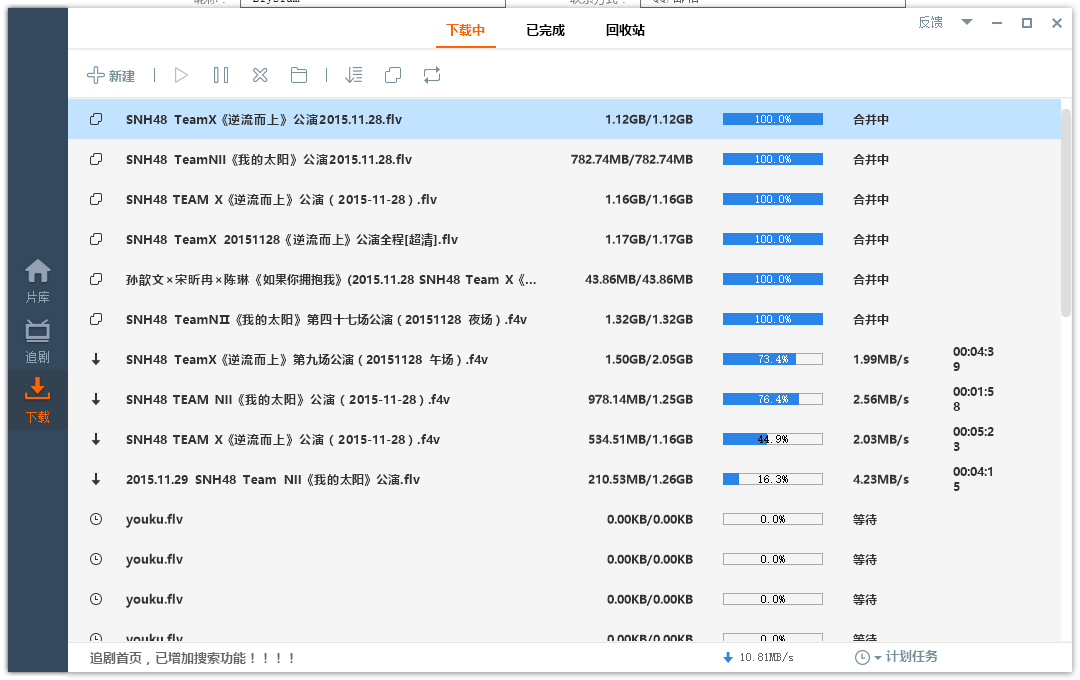Select 第九场公演 午场 .f4v file
This screenshot has width=1080, height=680.
click(x=307, y=359)
